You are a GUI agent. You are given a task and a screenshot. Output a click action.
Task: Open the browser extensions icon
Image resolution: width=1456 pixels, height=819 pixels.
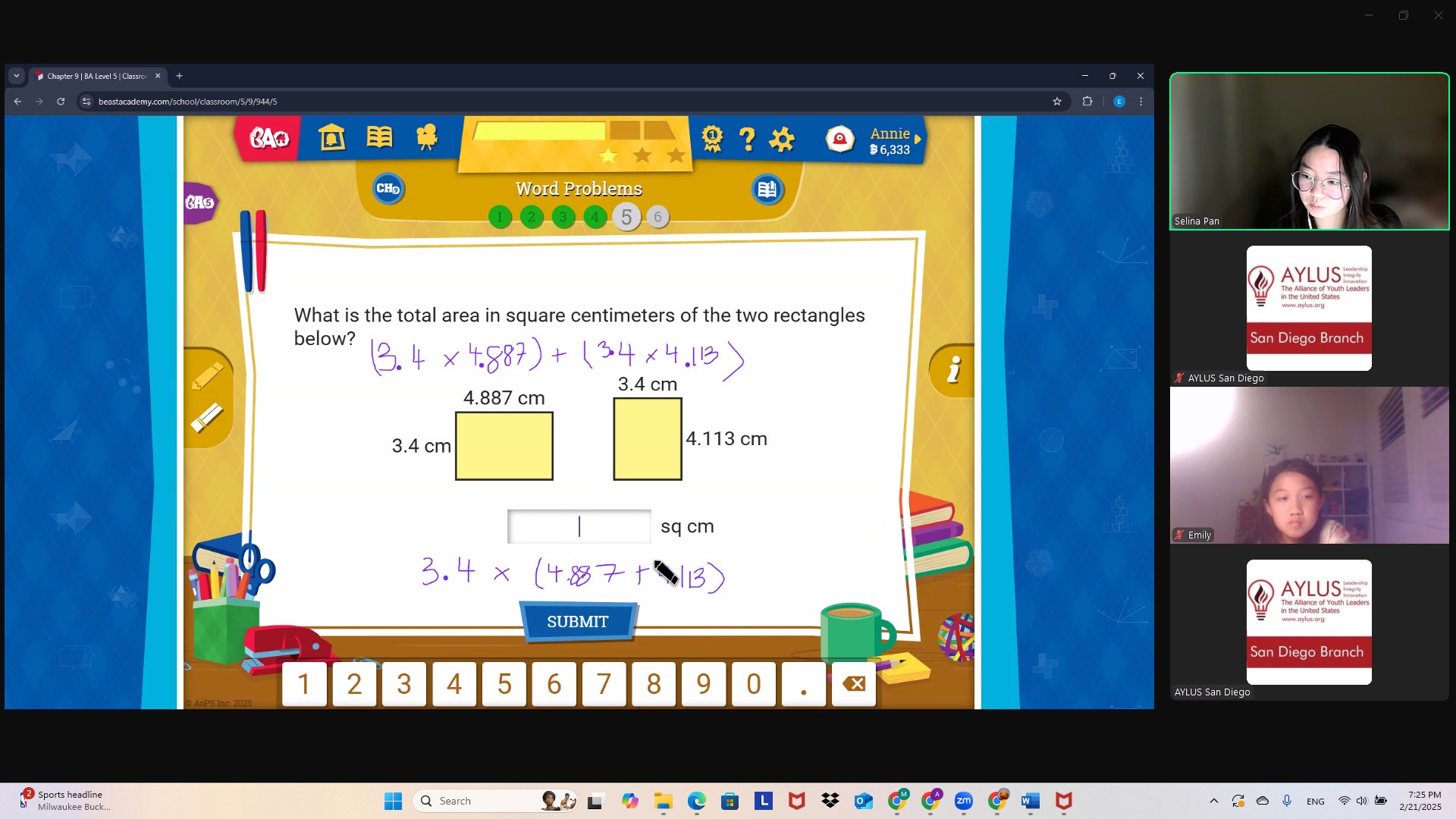[x=1087, y=102]
